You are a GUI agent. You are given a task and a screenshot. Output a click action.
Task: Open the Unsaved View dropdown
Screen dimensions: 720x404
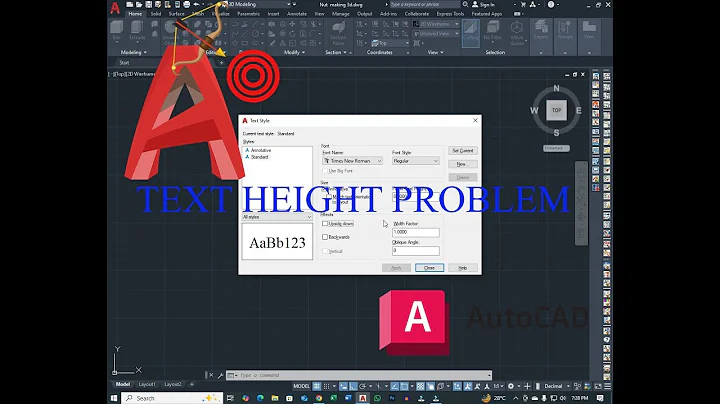436,34
